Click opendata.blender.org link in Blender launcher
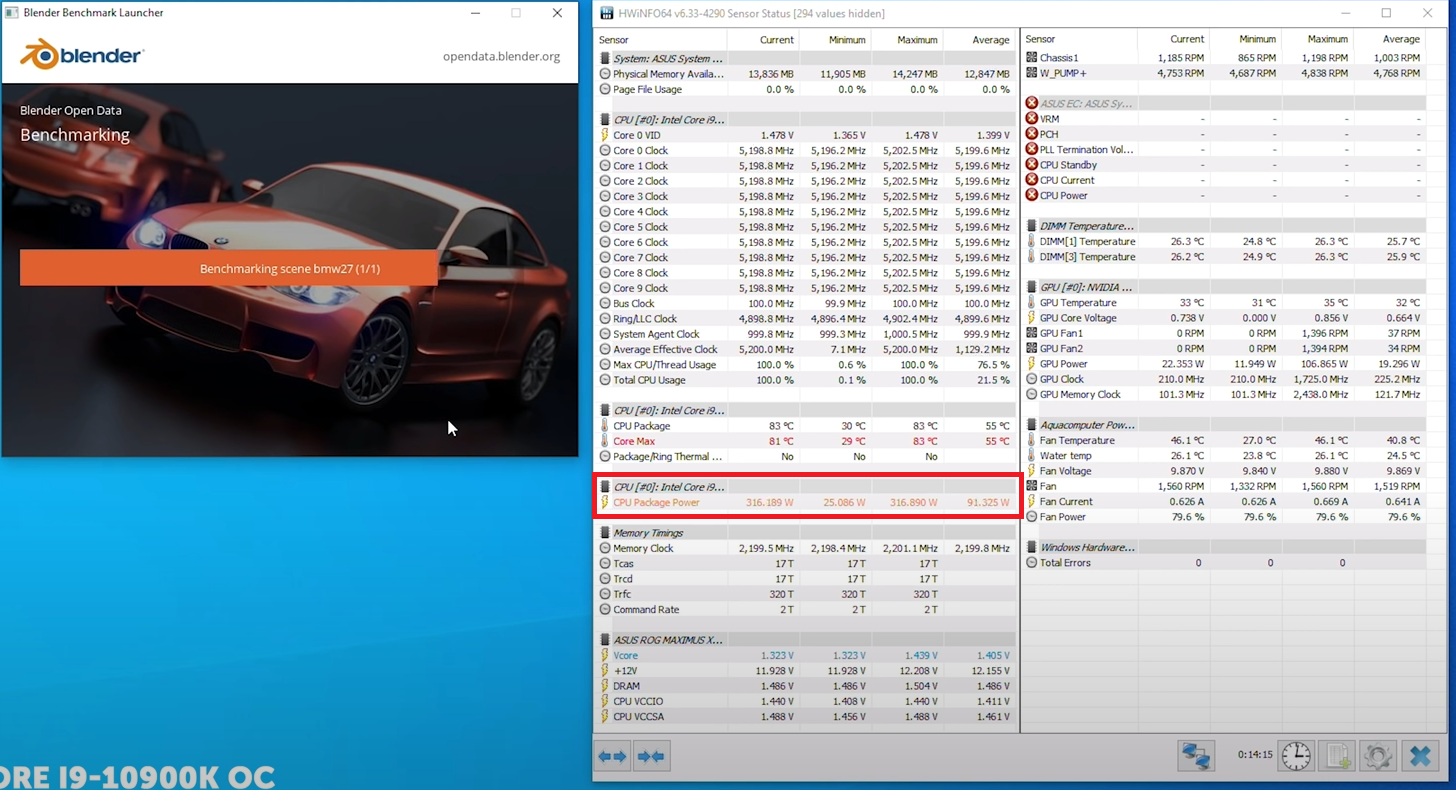Screen dimensions: 1456x790 coord(501,56)
